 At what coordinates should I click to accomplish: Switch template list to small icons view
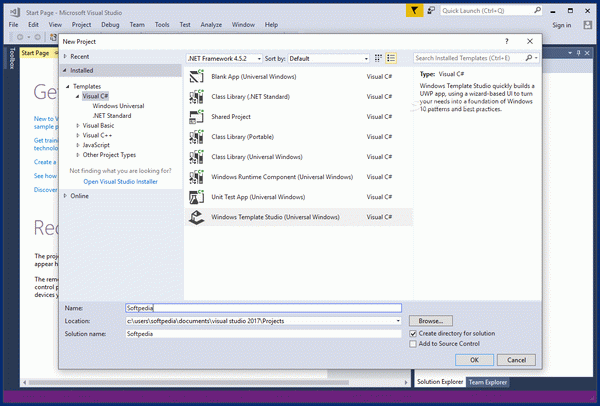point(378,58)
